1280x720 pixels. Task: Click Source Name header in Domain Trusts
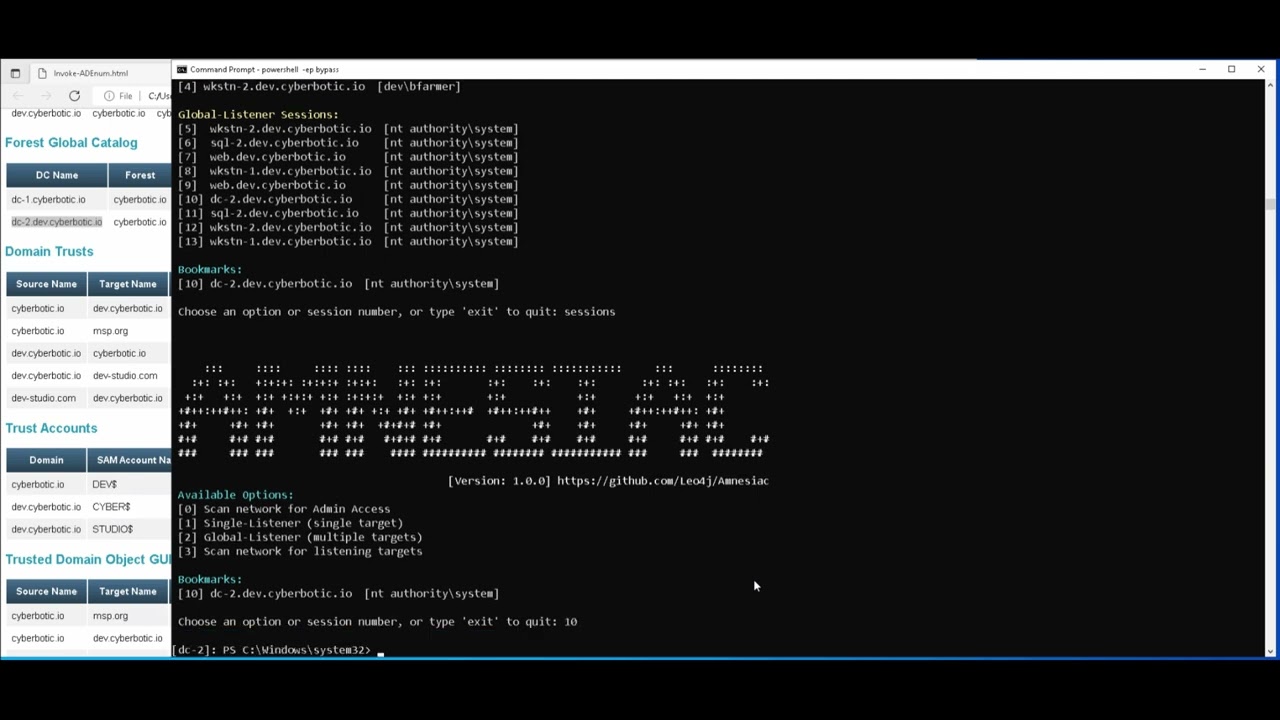[x=46, y=284]
